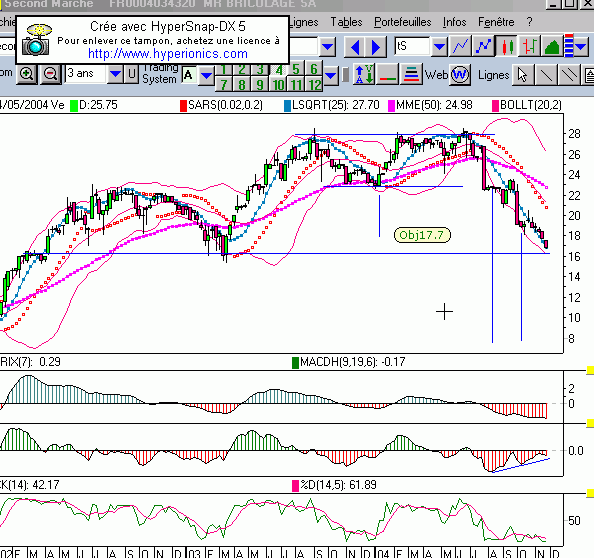
Task: Click the red SARS color swatch
Action: click(183, 106)
